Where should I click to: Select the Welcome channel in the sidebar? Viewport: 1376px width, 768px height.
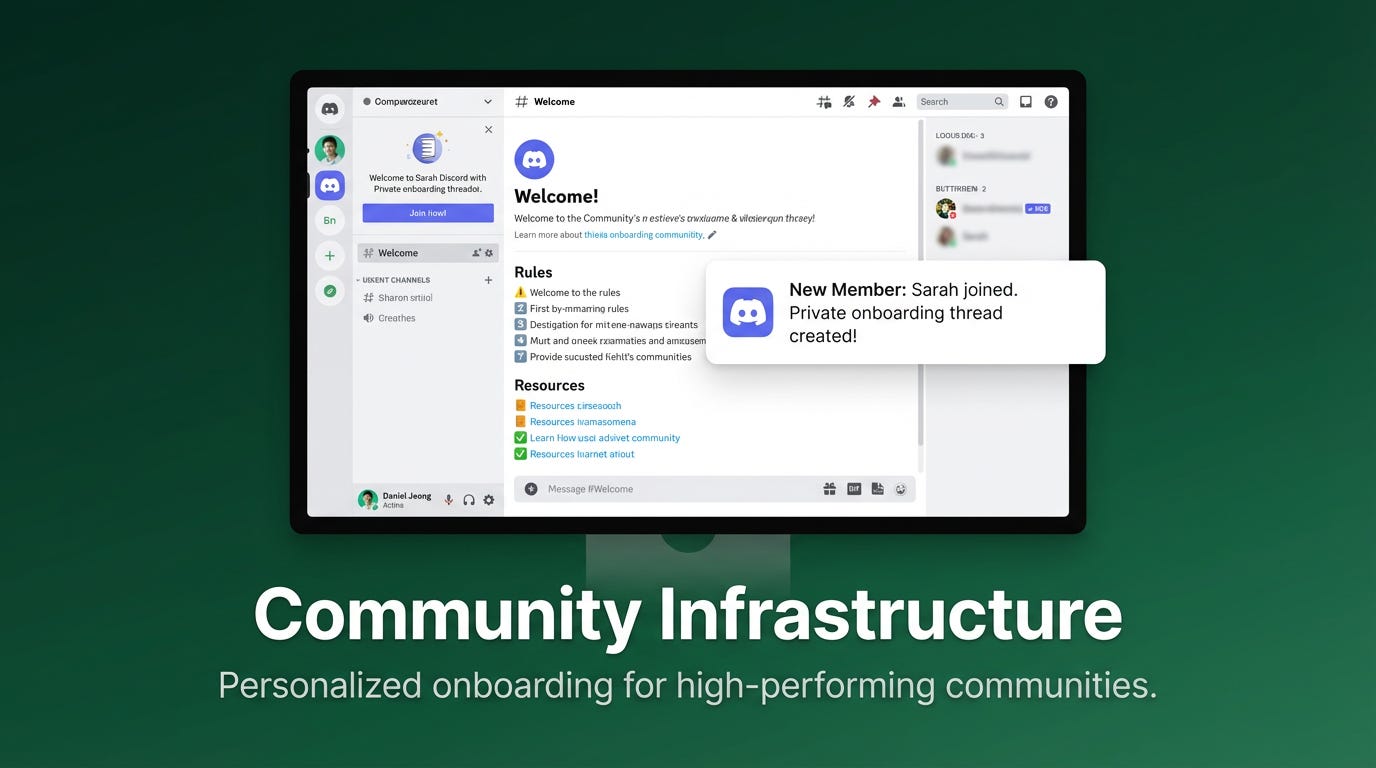tap(398, 253)
